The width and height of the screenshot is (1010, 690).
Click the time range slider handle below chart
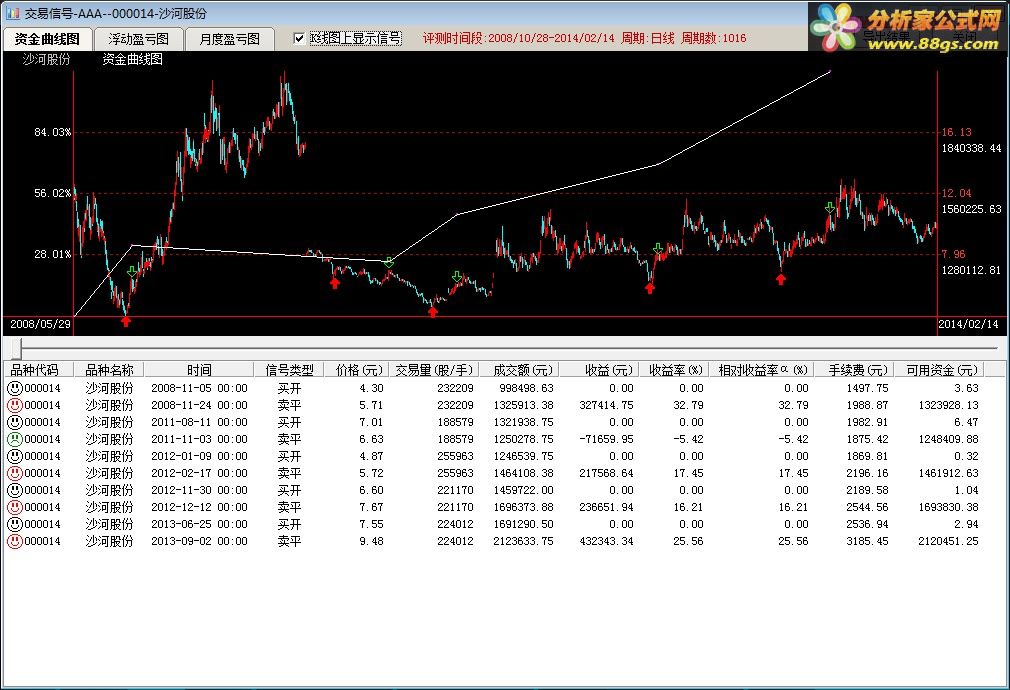[16, 349]
